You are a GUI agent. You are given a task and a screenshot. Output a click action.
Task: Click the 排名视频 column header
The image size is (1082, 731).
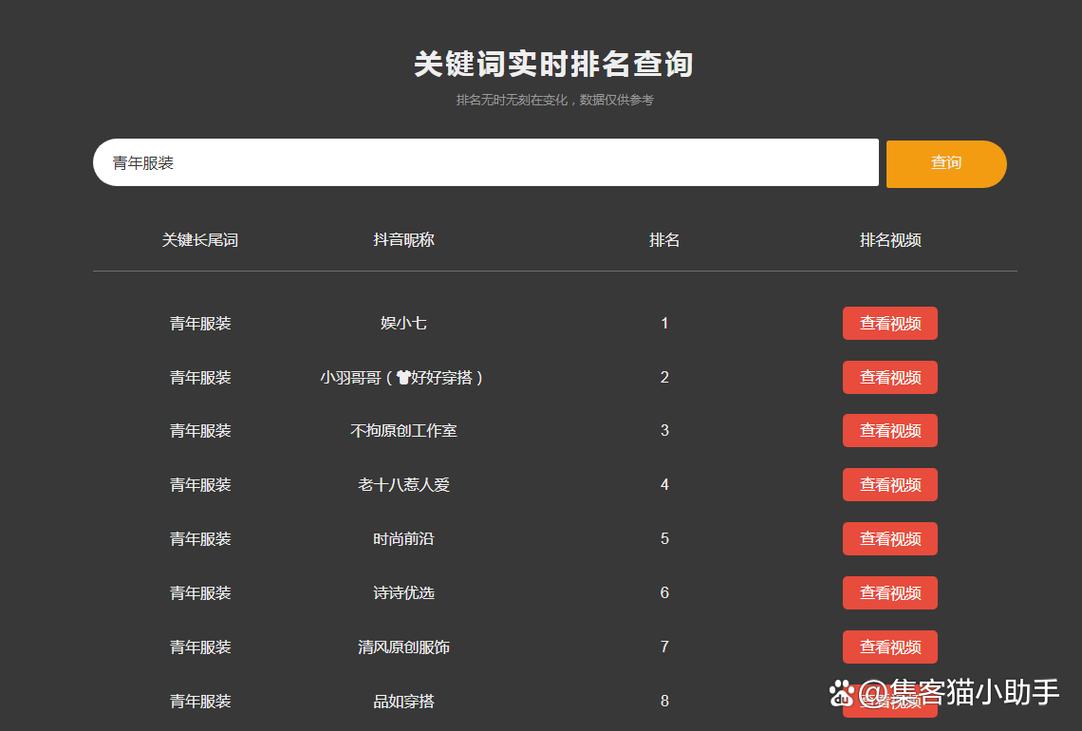coord(890,240)
